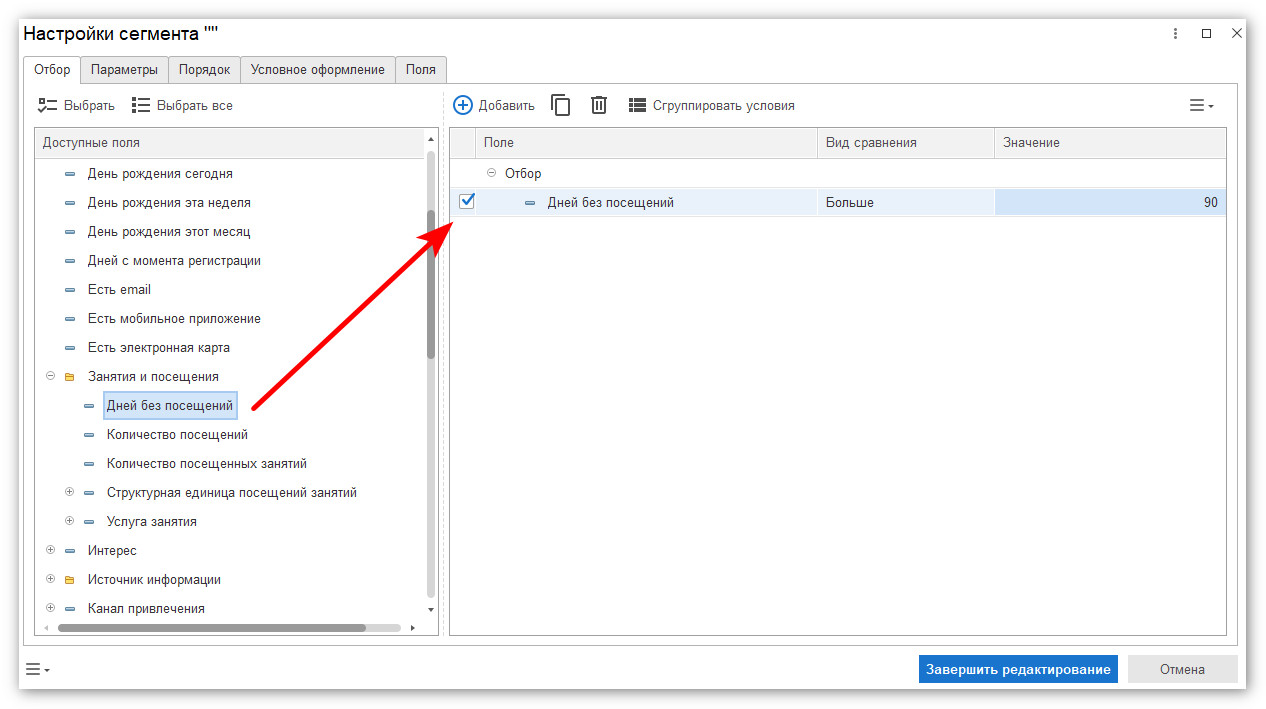Select Дней с момента регистрации field
The height and width of the screenshot is (709, 1266).
[x=174, y=260]
